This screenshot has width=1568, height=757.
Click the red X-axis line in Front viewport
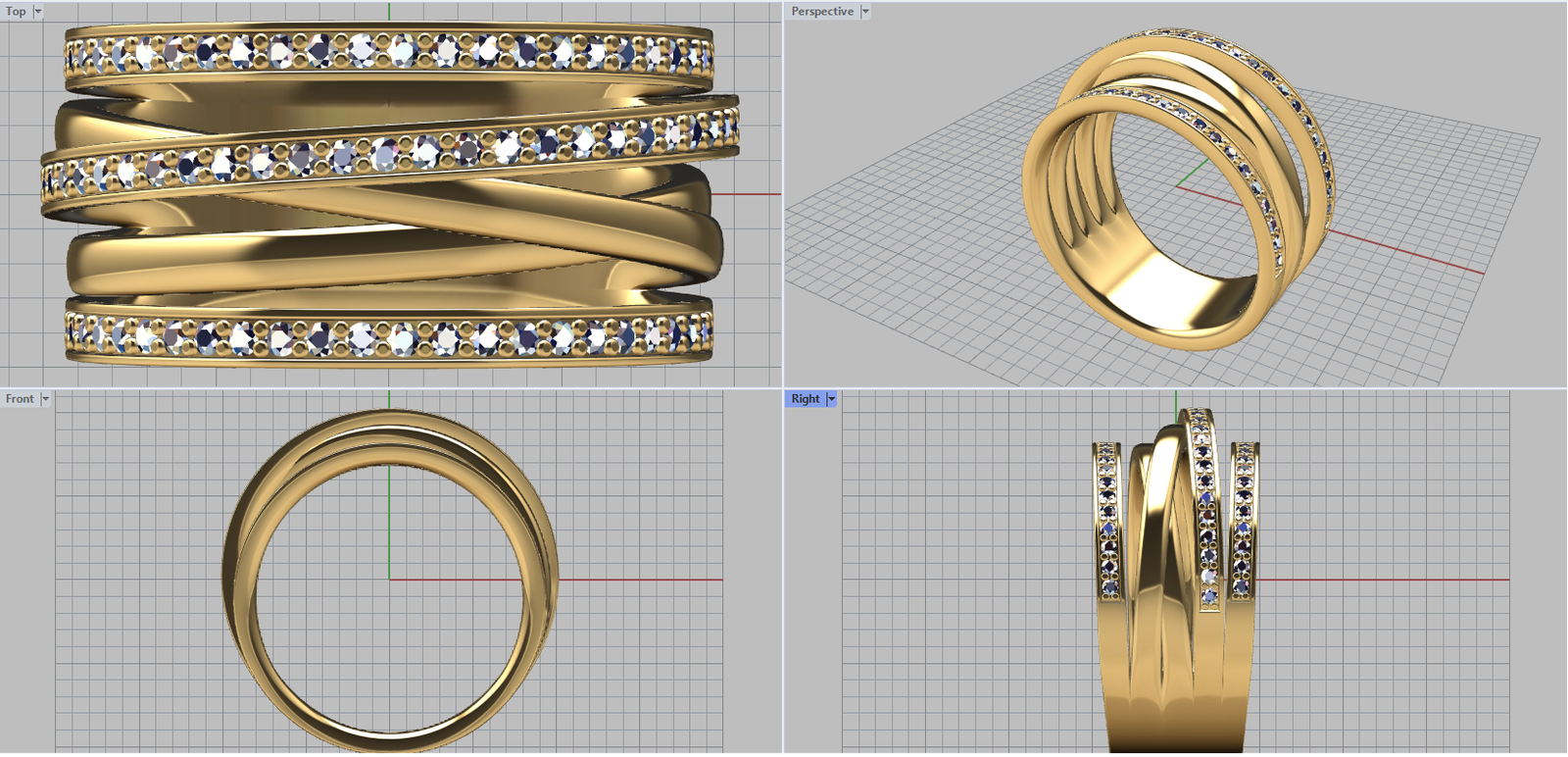637,580
